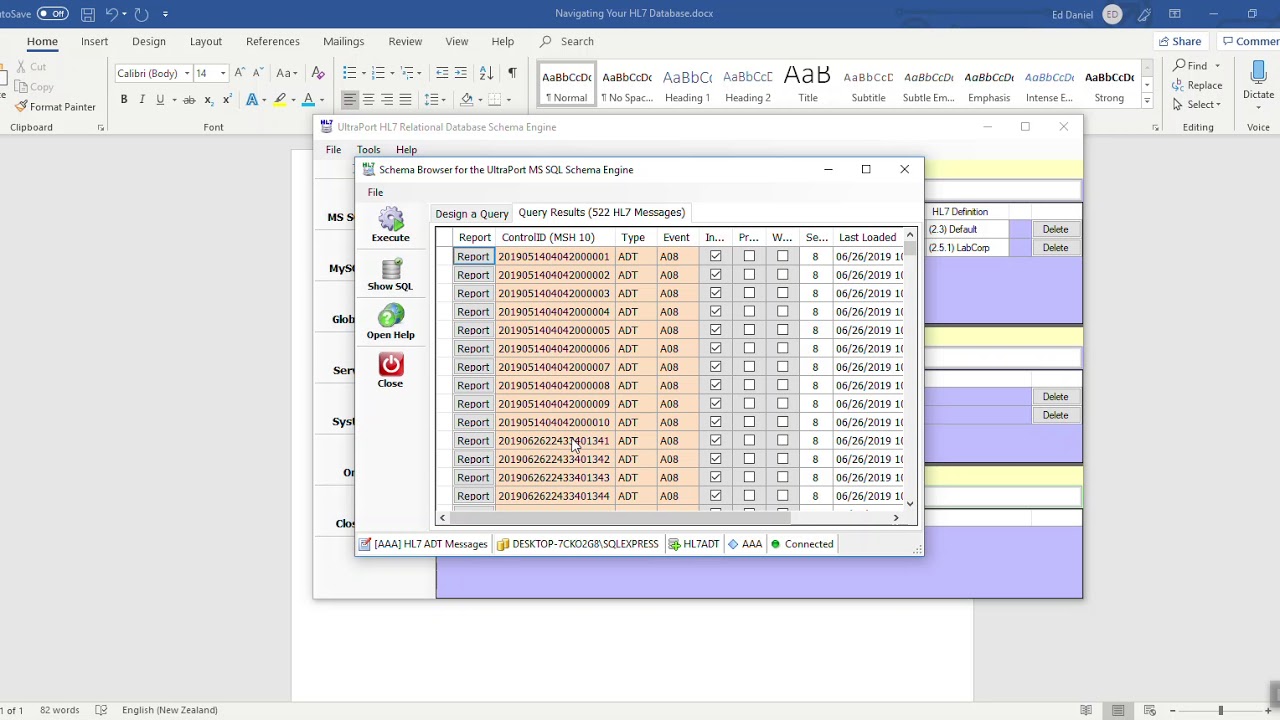Click the Dictate microphone icon
This screenshot has width=1280, height=720.
point(1258,73)
